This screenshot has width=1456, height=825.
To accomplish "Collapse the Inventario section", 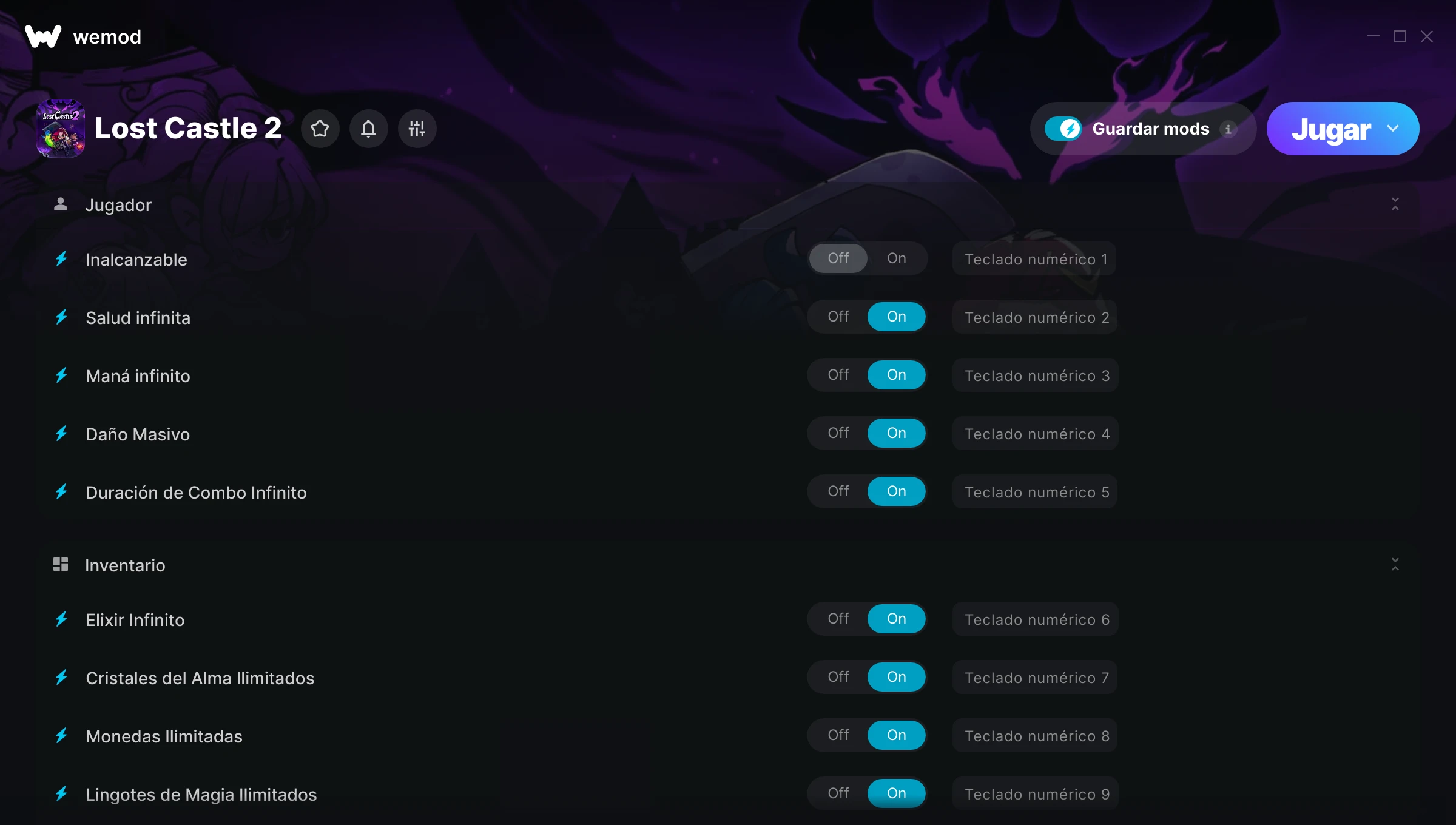I will [1395, 565].
